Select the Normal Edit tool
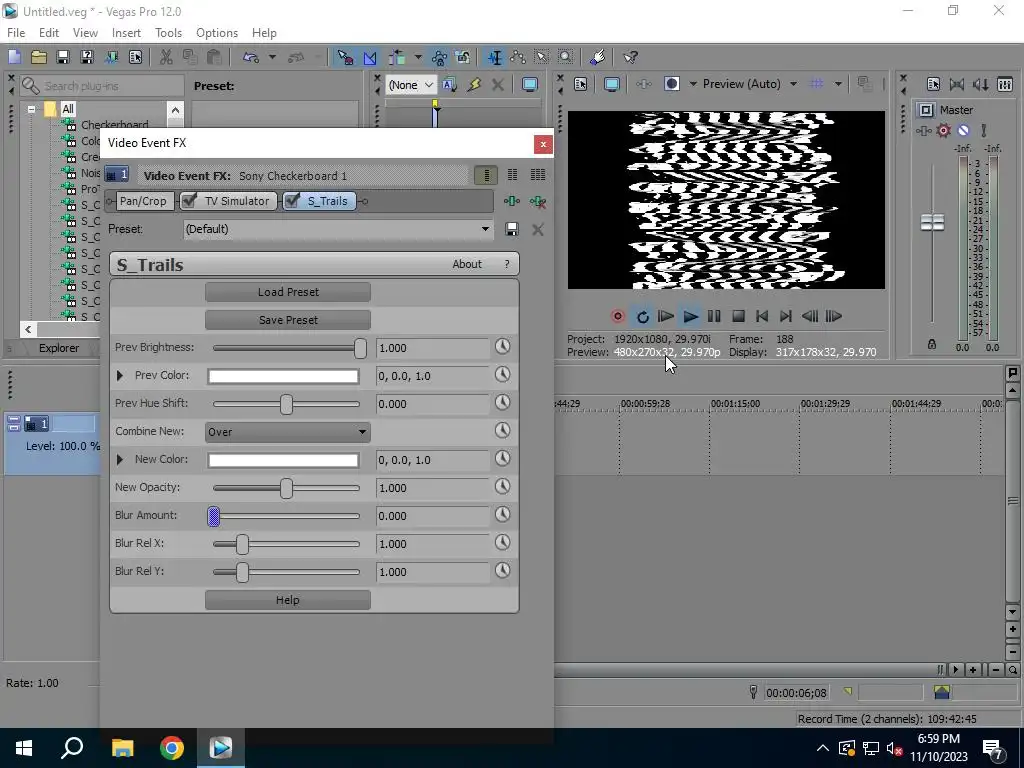Viewport: 1024px width, 768px height. (494, 57)
